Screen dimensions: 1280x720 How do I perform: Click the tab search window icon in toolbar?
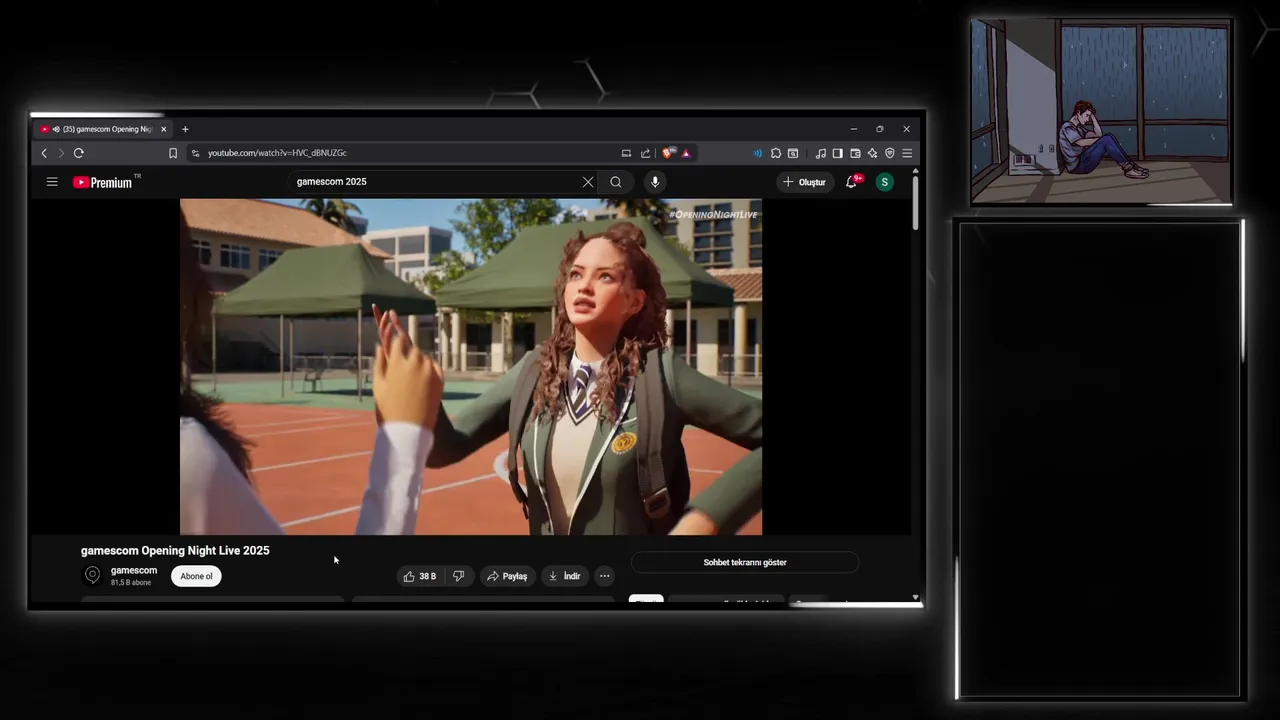[x=793, y=153]
